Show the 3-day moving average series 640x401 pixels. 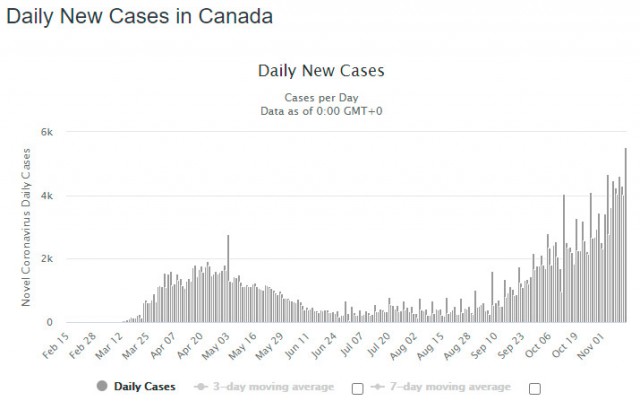click(x=273, y=387)
